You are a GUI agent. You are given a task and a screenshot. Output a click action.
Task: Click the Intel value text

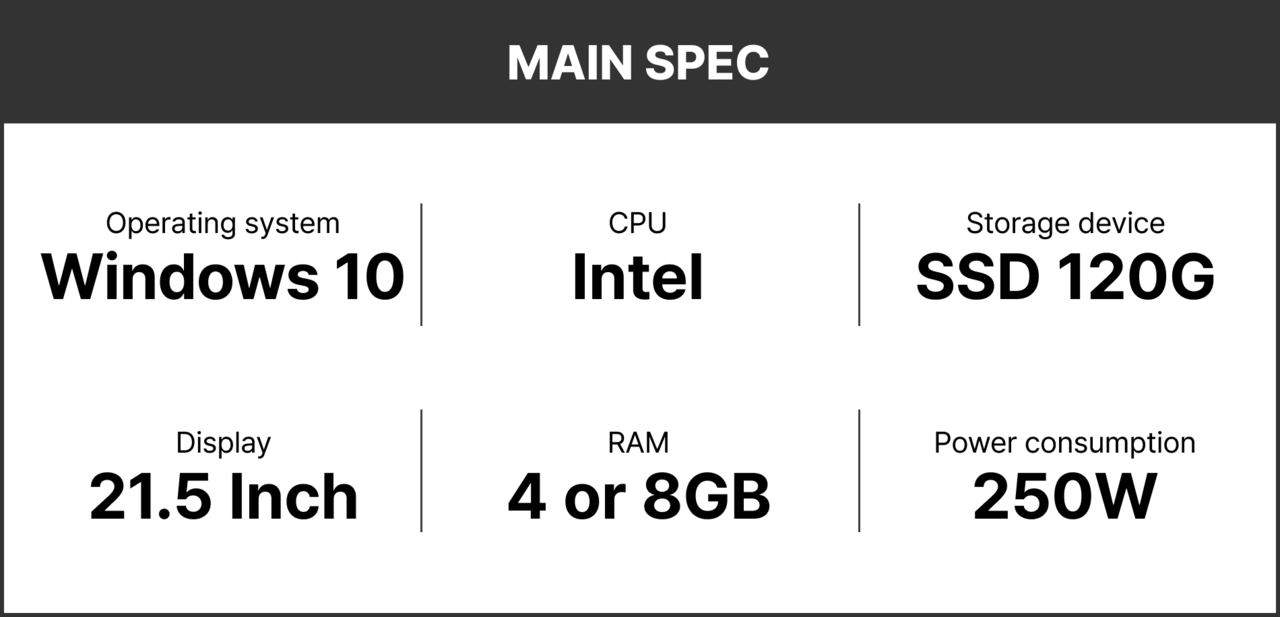[638, 277]
